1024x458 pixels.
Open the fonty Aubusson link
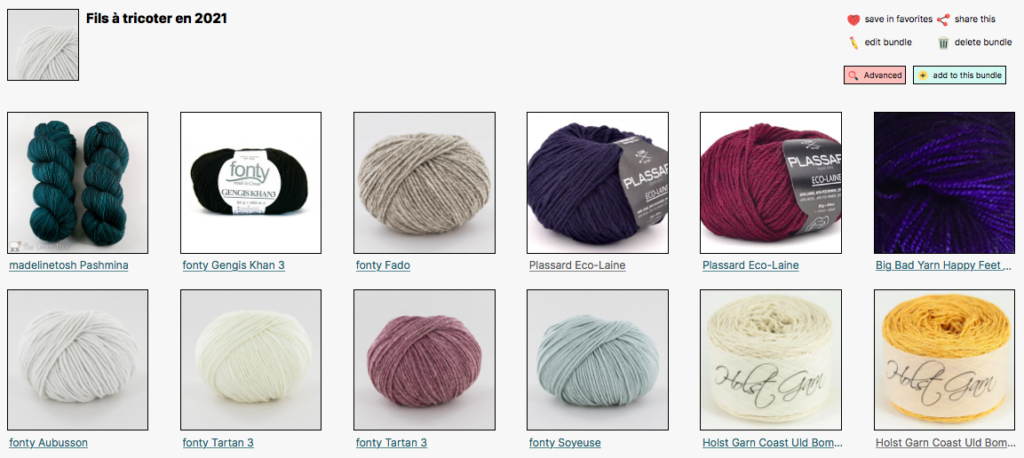pos(48,443)
